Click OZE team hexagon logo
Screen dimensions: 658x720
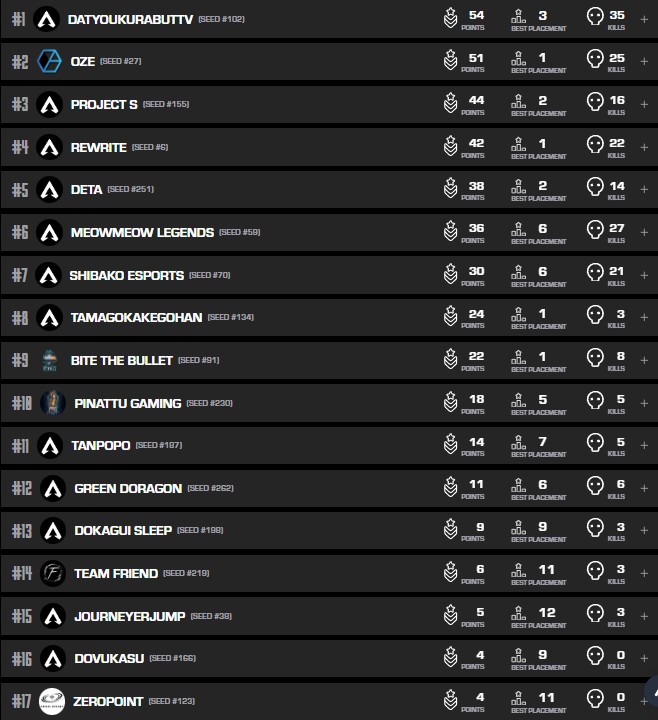pyautogui.click(x=49, y=62)
